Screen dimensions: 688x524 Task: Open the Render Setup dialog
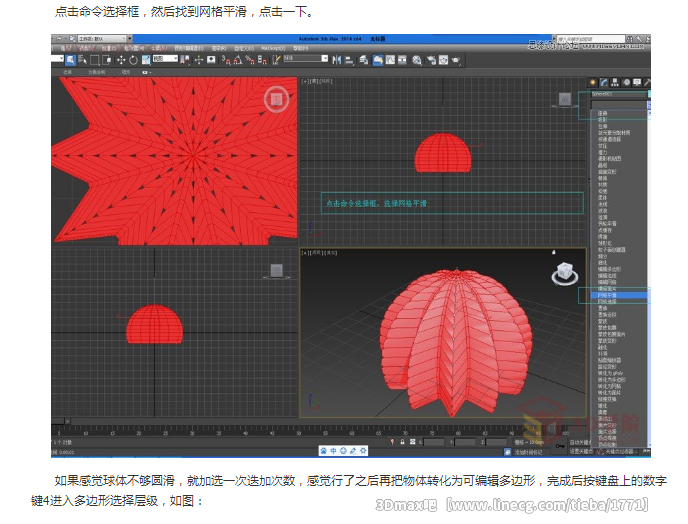[x=431, y=60]
